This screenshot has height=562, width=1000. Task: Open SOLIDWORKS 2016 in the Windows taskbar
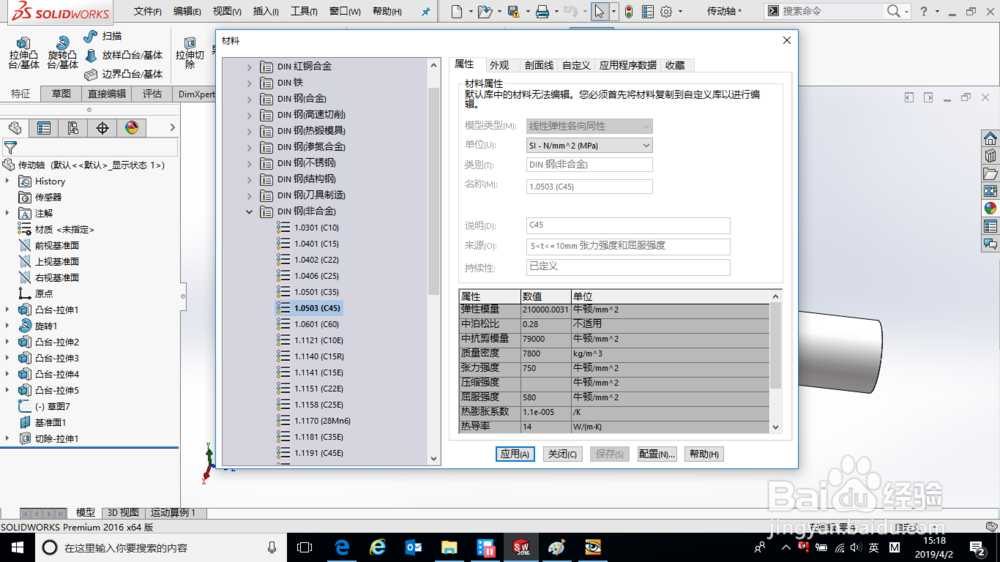pos(521,547)
